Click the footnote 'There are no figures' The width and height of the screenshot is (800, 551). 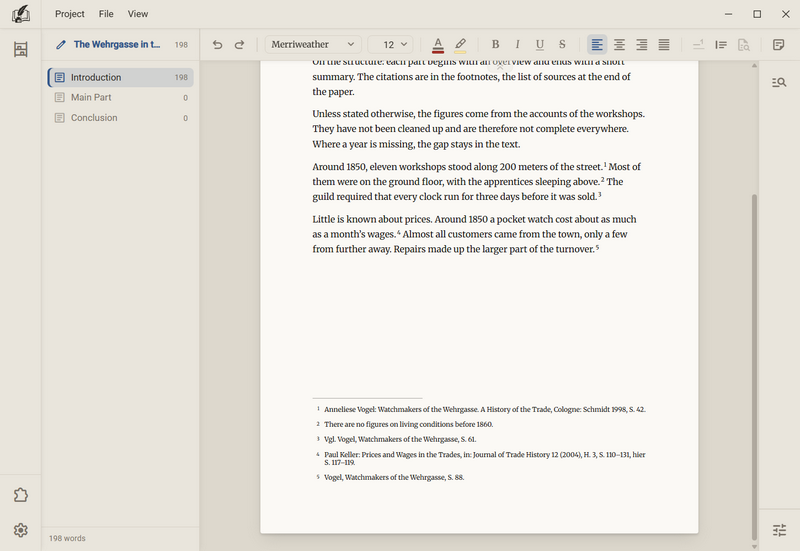click(409, 424)
